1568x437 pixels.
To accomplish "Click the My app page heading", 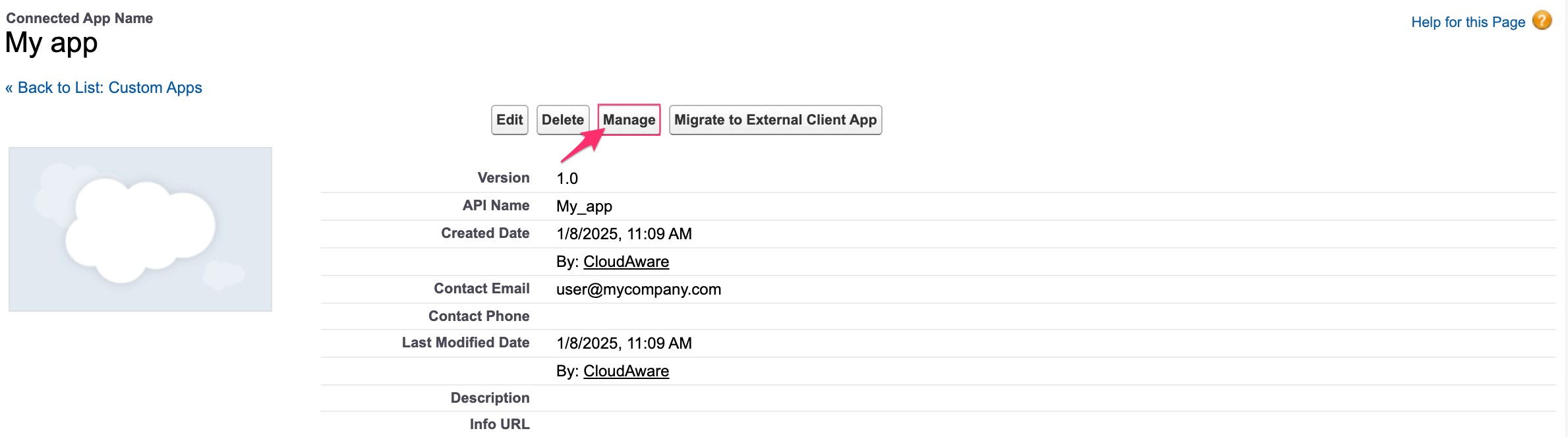I will tap(51, 44).
